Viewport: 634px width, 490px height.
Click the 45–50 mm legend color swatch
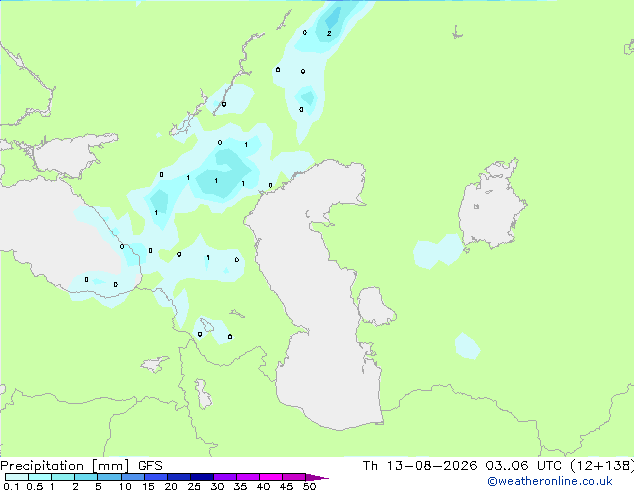click(294, 477)
